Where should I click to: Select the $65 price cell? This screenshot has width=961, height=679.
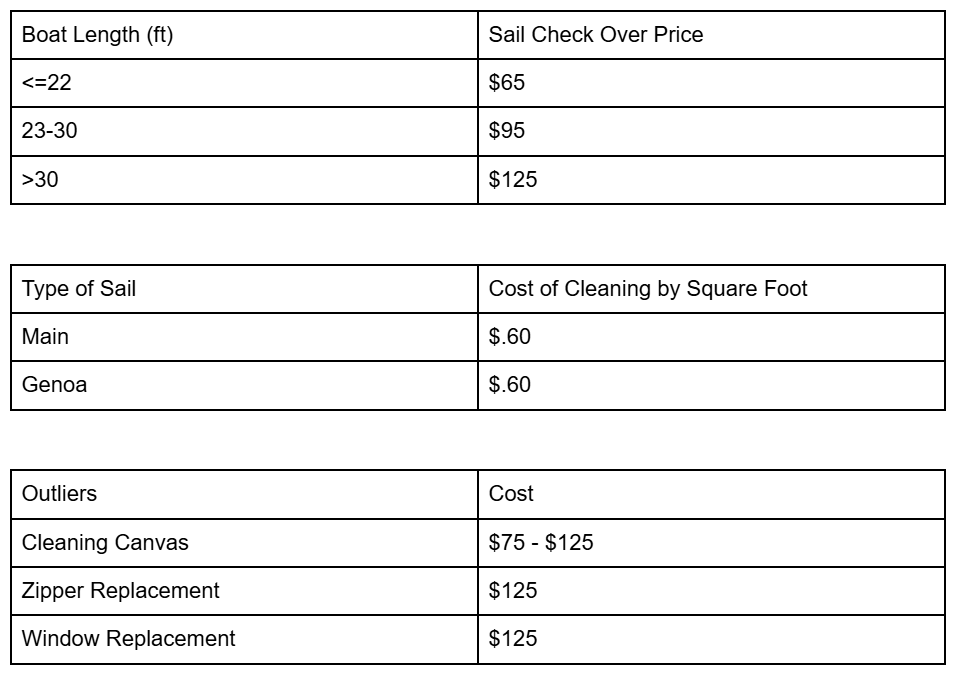click(712, 83)
